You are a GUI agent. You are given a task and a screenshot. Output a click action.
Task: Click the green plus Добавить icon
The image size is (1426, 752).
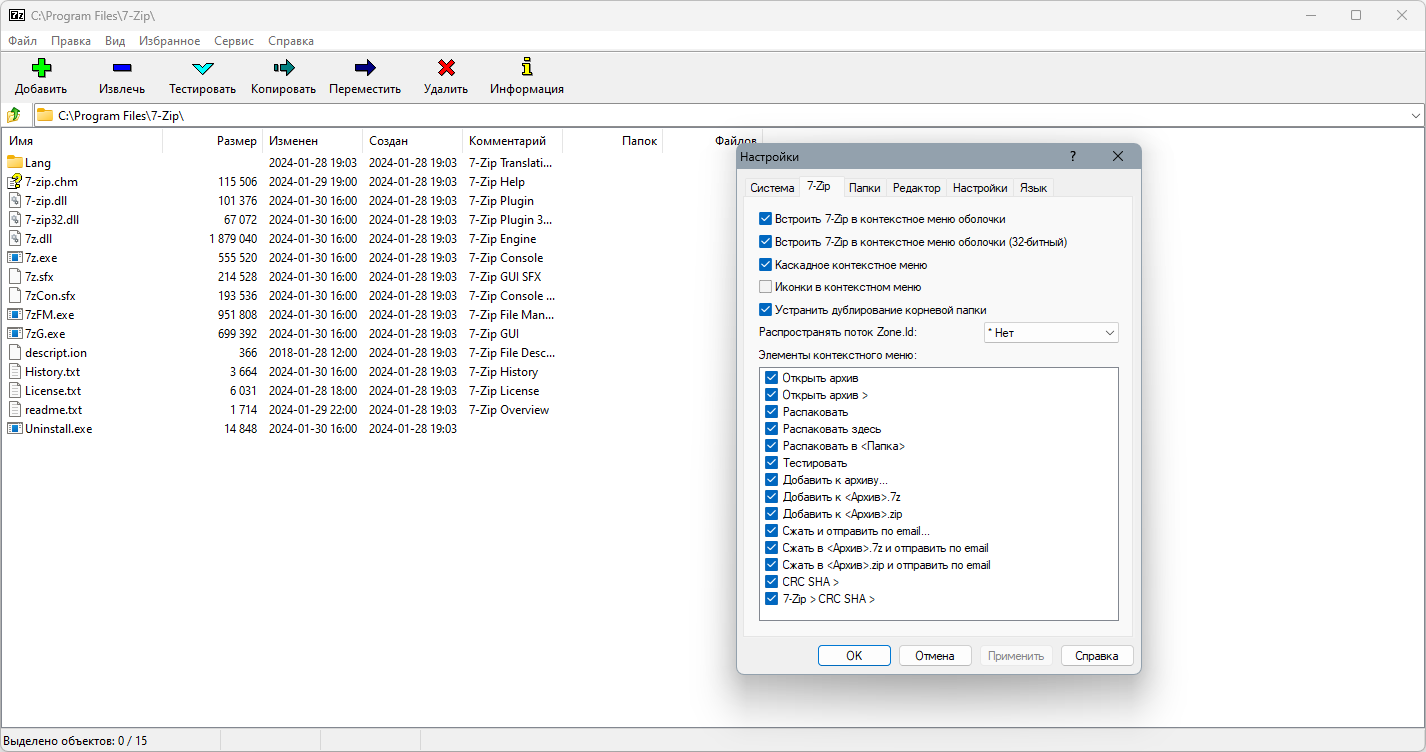point(41,68)
